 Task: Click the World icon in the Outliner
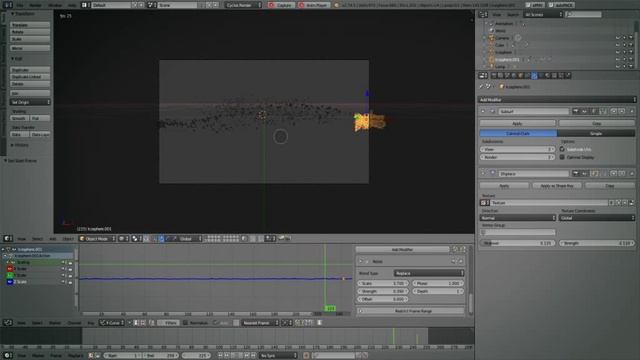click(x=492, y=31)
